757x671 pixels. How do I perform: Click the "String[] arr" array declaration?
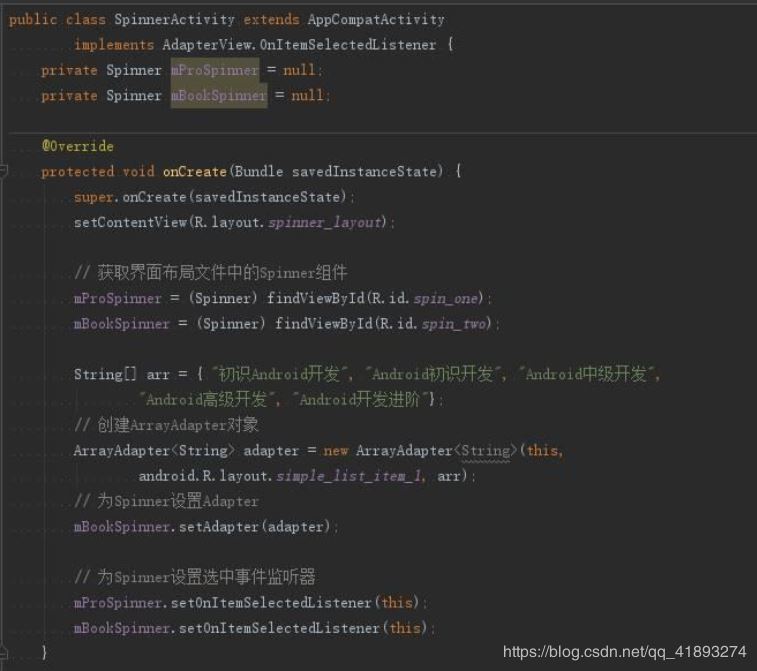[x=122, y=374]
